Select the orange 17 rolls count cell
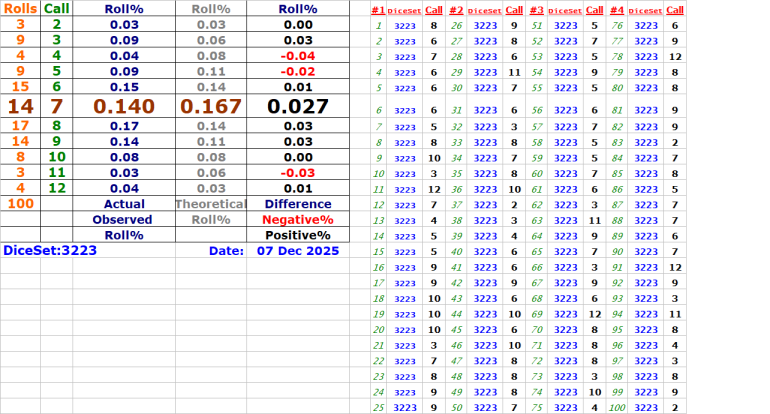 (x=20, y=126)
